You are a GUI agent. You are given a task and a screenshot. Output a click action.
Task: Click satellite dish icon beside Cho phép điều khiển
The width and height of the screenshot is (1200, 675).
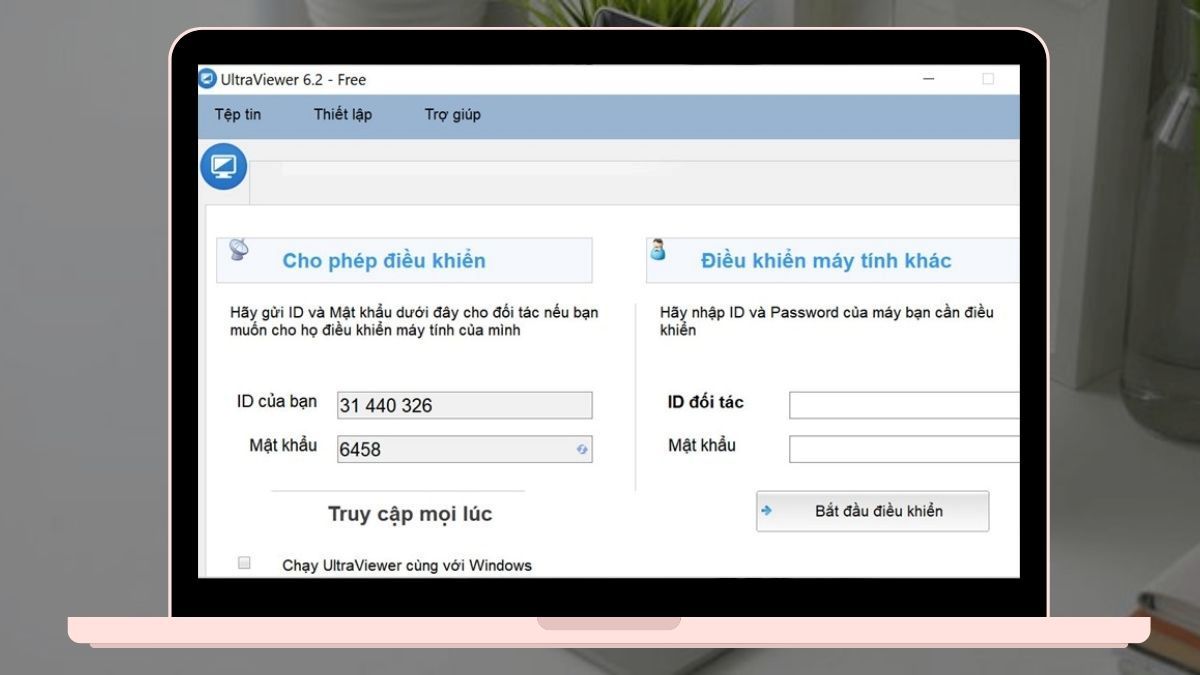click(240, 250)
